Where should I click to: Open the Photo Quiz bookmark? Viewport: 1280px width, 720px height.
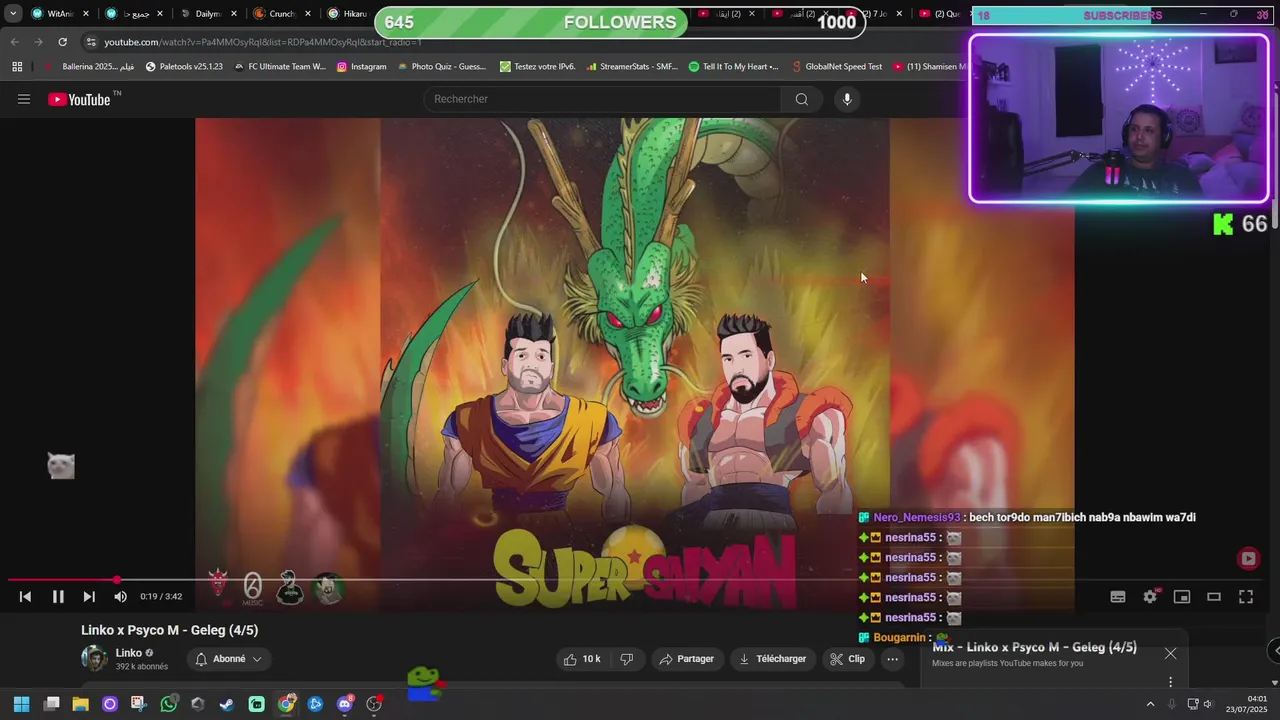(441, 67)
